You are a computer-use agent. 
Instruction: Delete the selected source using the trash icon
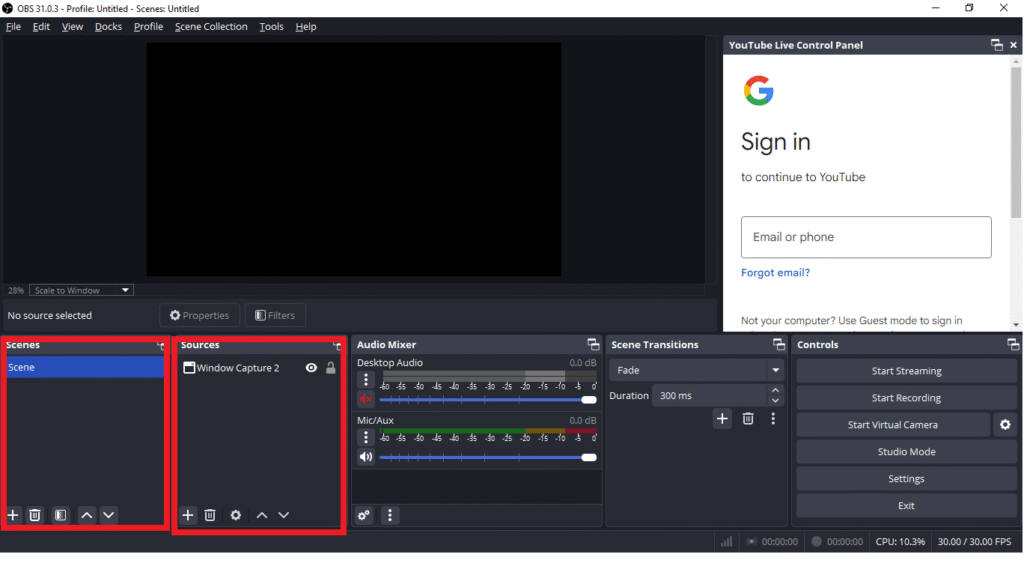(210, 515)
